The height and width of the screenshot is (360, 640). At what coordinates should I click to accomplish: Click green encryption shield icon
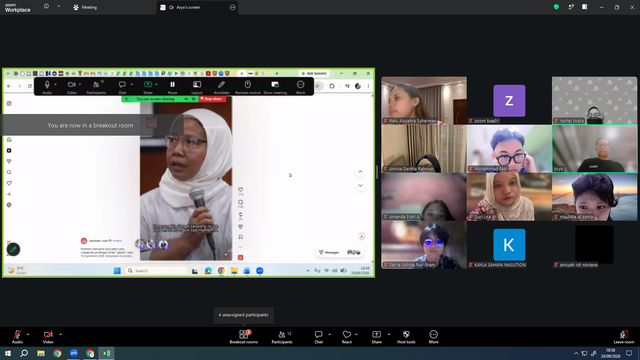[x=556, y=7]
